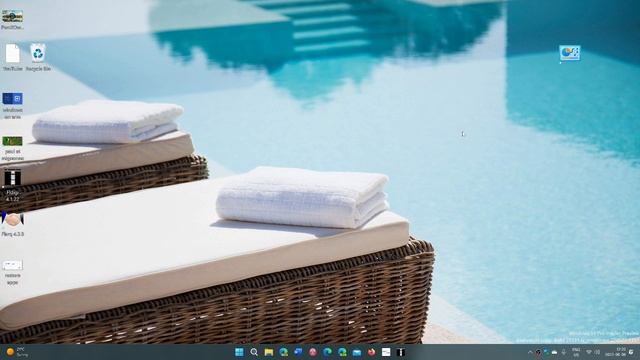
Task: Open the weather widget on the taskbar
Action: (x=17, y=352)
